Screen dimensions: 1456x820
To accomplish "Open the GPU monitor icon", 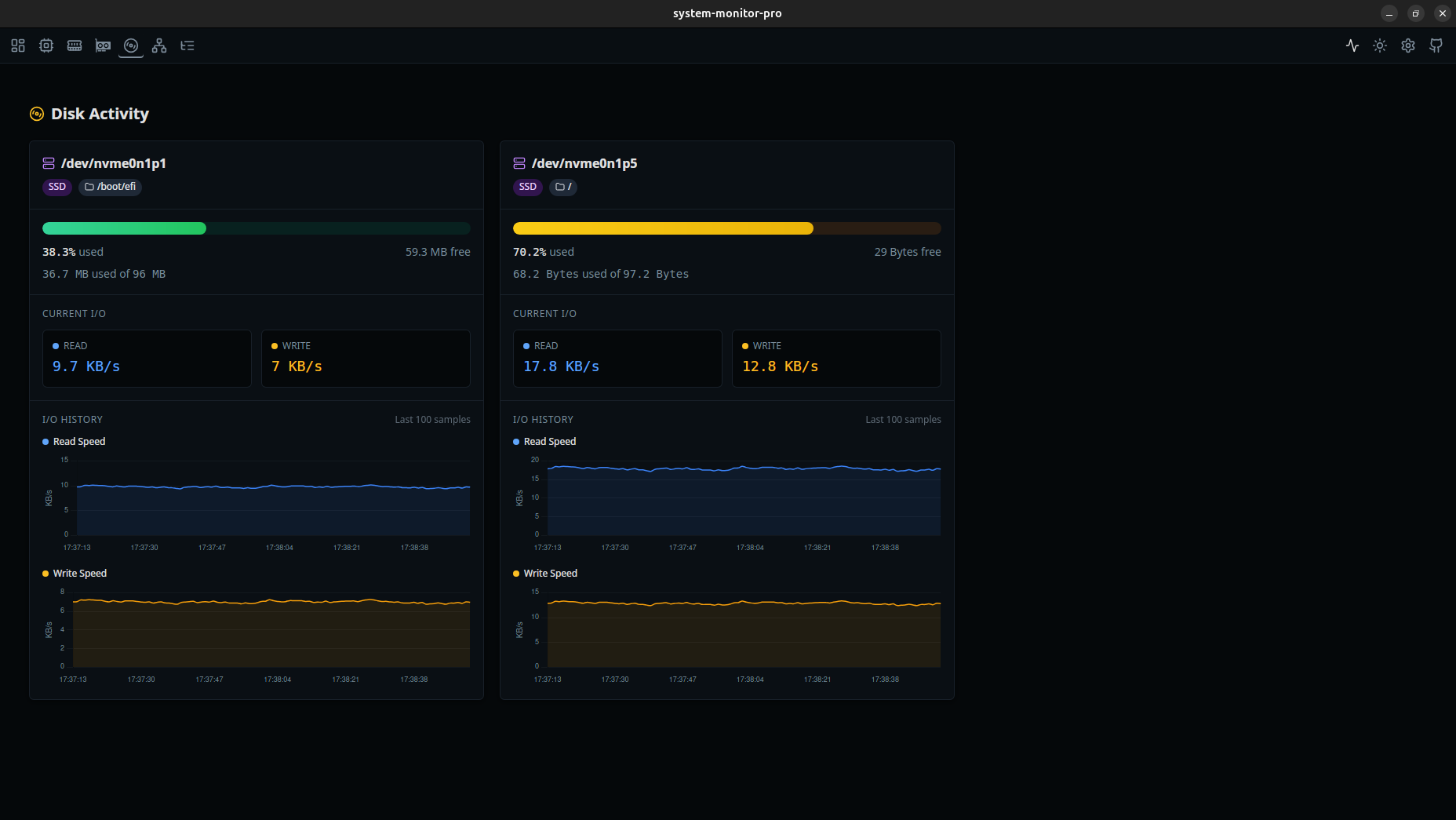I will [x=103, y=46].
